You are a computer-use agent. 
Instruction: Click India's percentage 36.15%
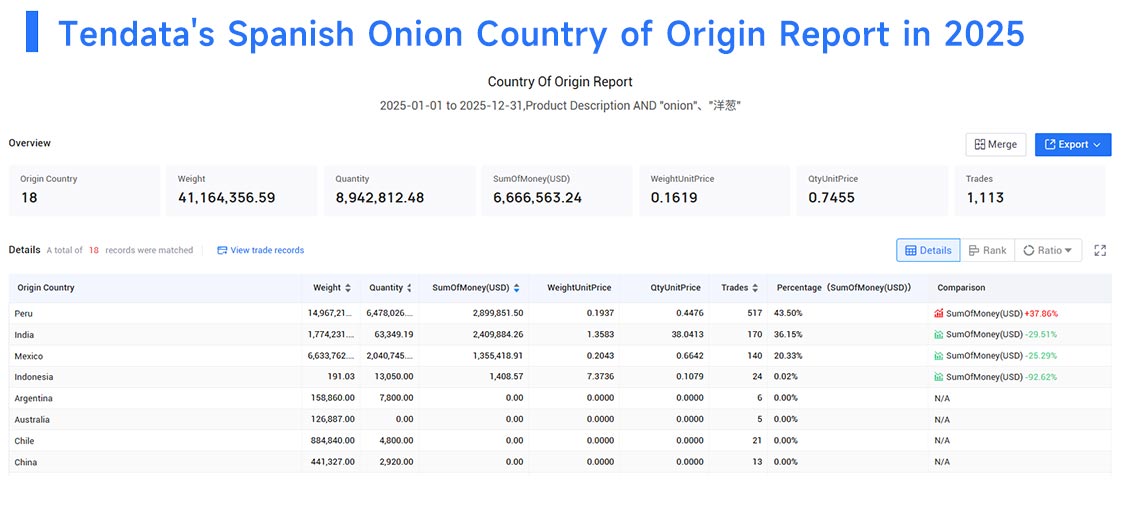788,335
